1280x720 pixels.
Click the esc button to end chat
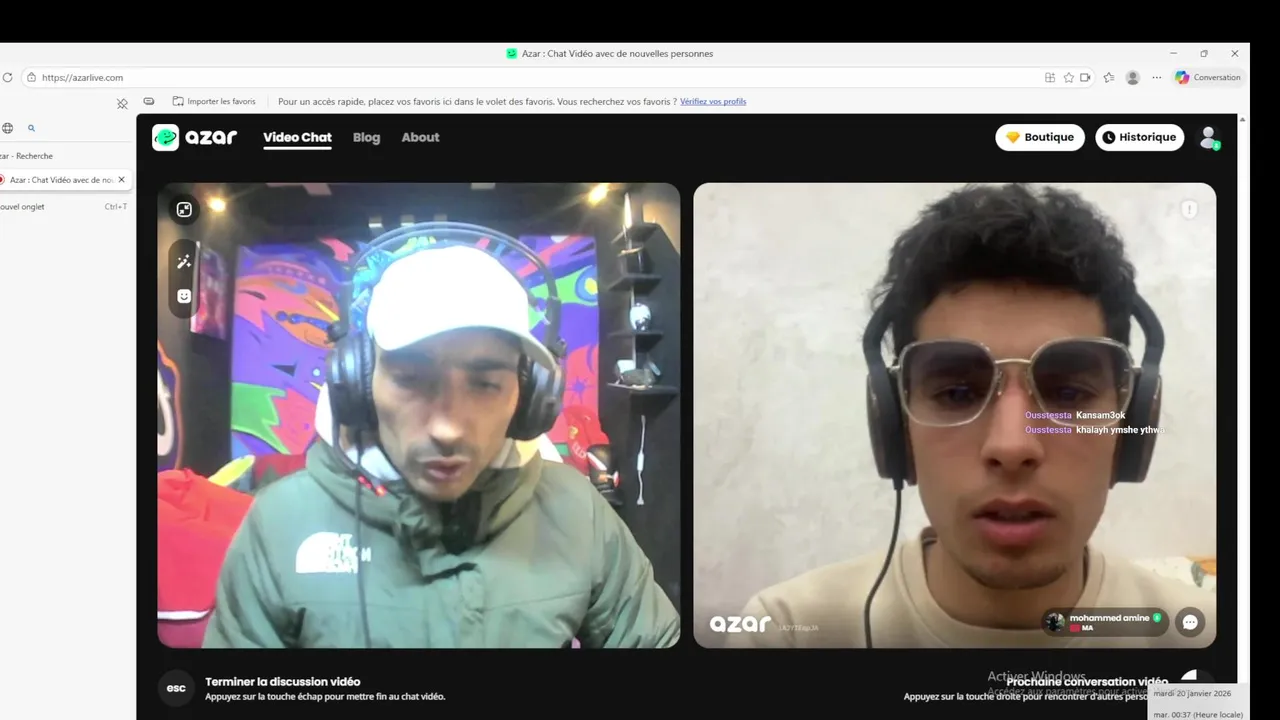tap(176, 688)
